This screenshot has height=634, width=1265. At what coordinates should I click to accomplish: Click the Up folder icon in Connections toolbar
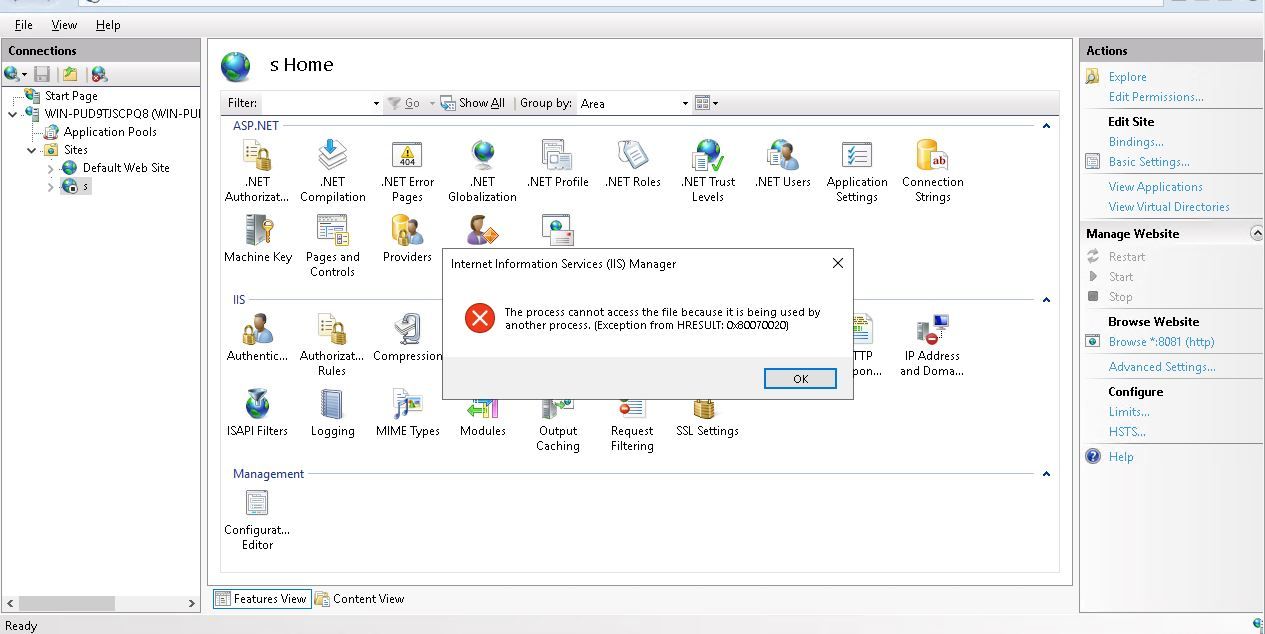[x=70, y=74]
